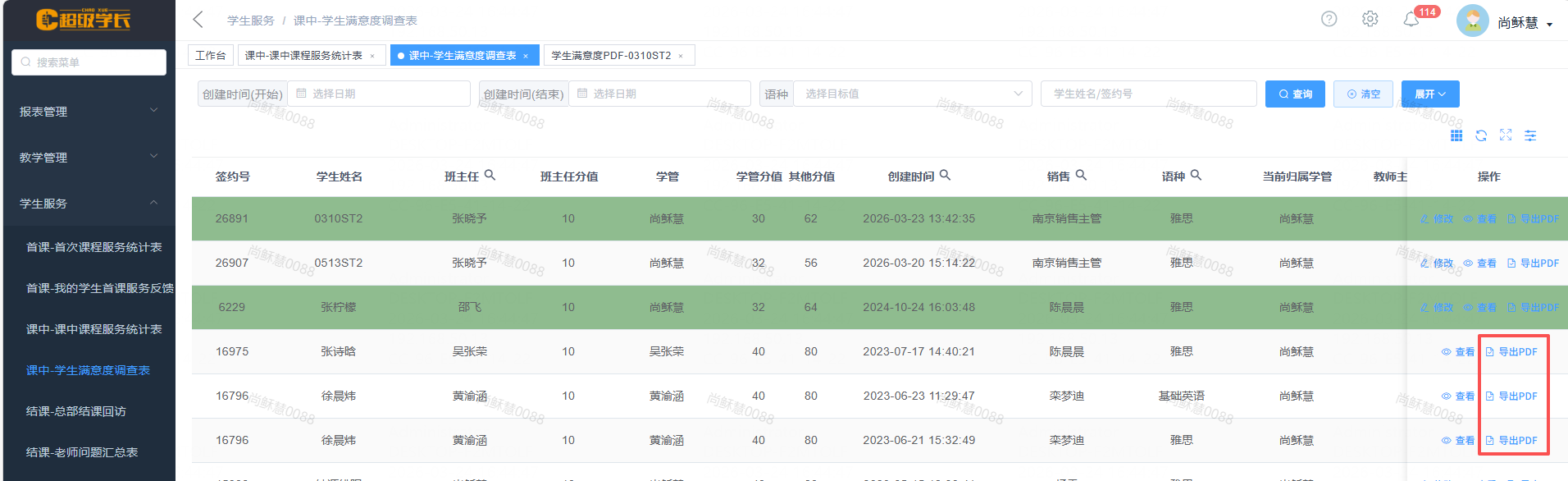Viewport: 1568px width, 481px height.
Task: Open notifications bell with 114 badge
Action: click(x=1411, y=20)
